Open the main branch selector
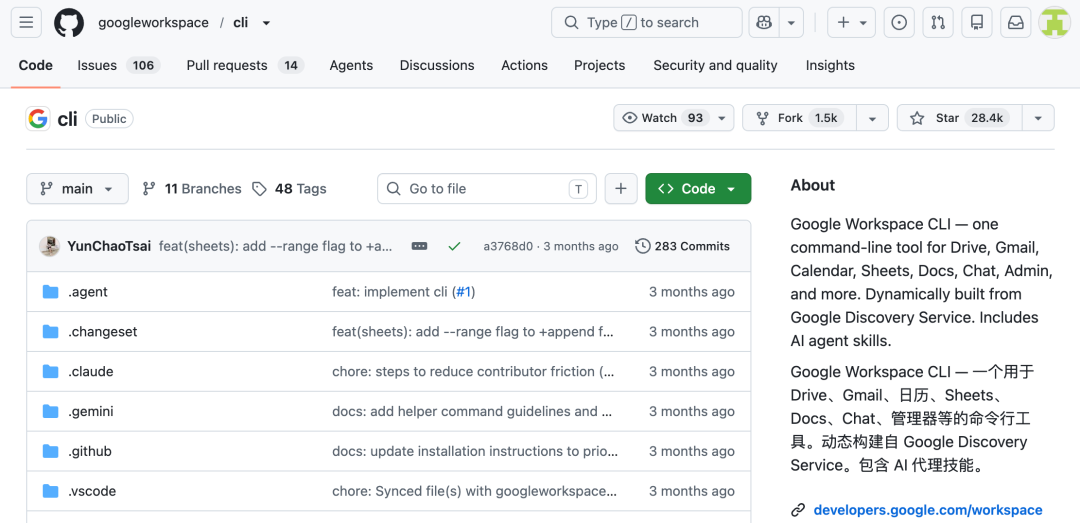This screenshot has width=1080, height=523. pyautogui.click(x=77, y=189)
